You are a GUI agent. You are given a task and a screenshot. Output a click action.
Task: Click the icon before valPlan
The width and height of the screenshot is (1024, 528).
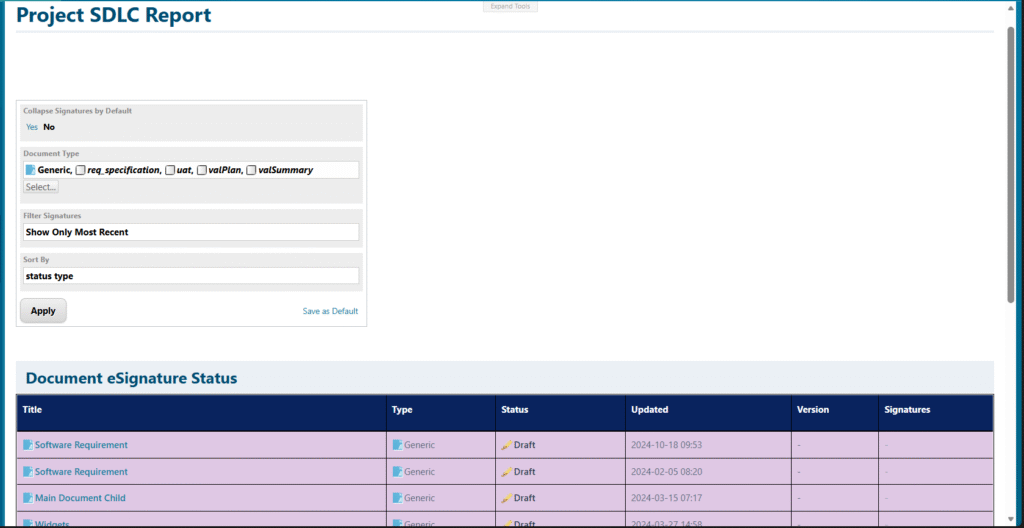(202, 170)
